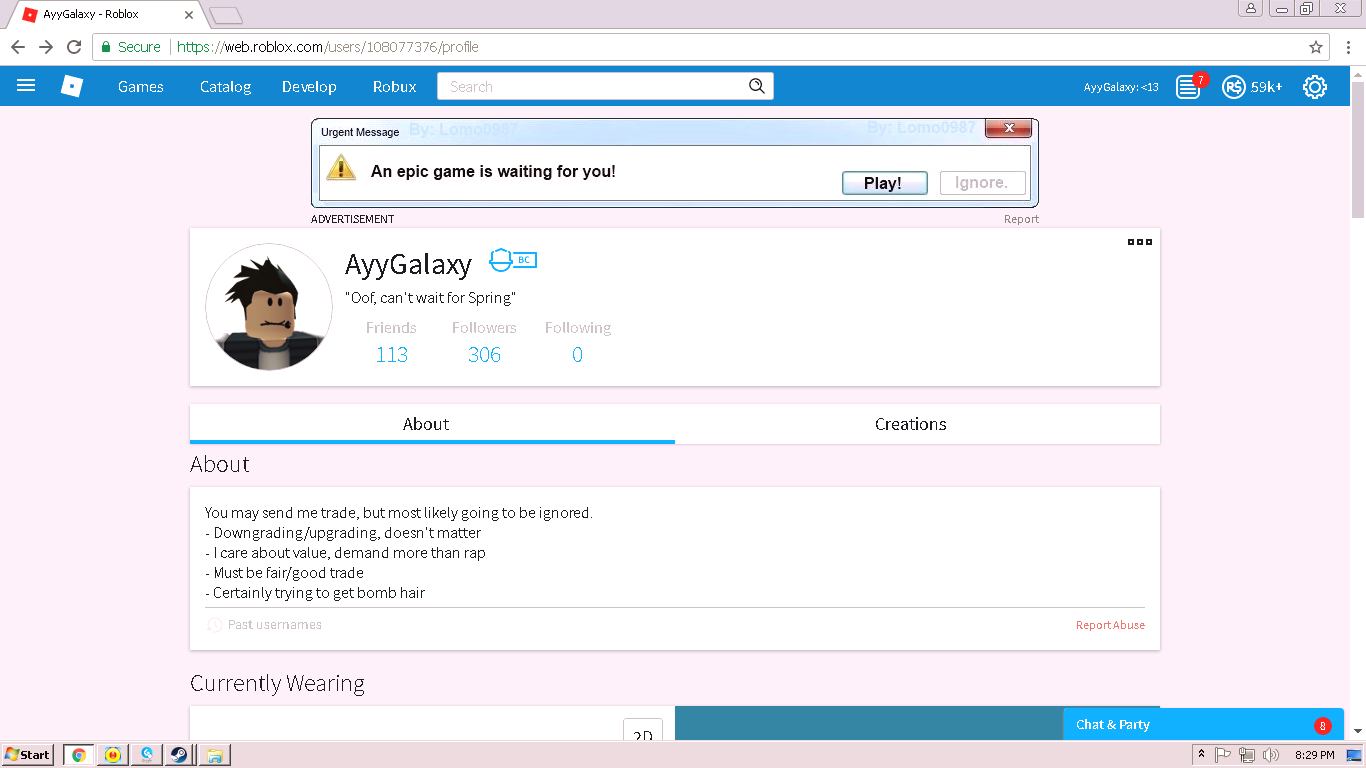Open the Develop page
1366x768 pixels.
tap(309, 87)
